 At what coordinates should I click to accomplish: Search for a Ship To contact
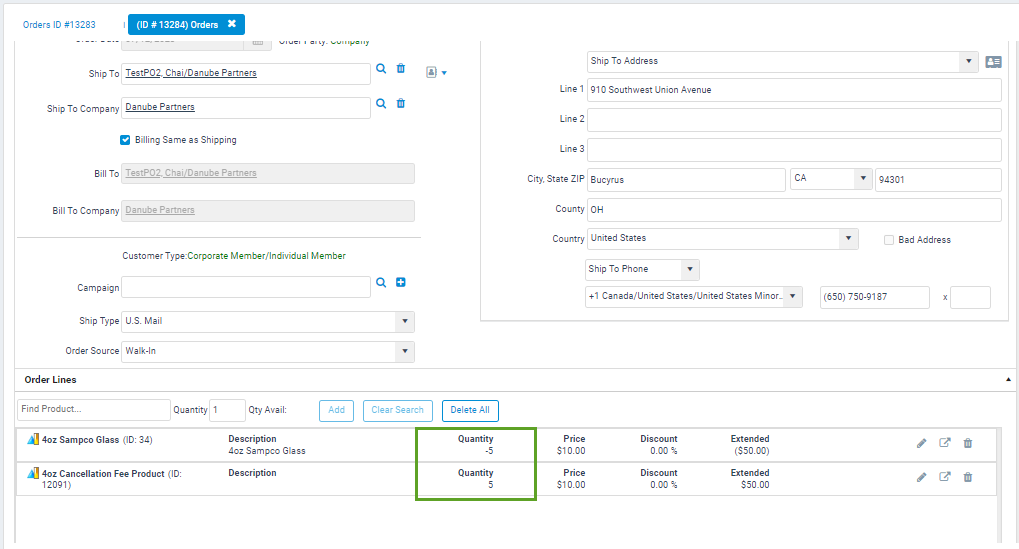coord(381,68)
